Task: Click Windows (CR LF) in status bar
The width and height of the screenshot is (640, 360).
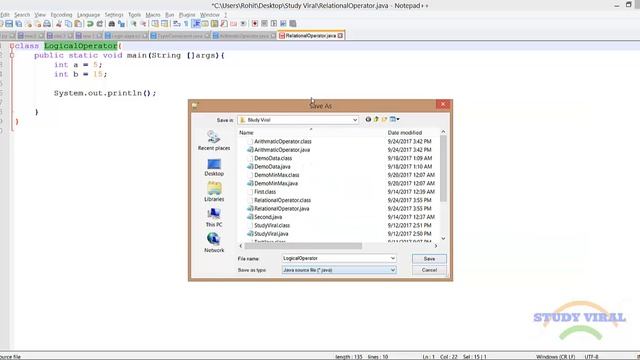Action: (x=555, y=357)
